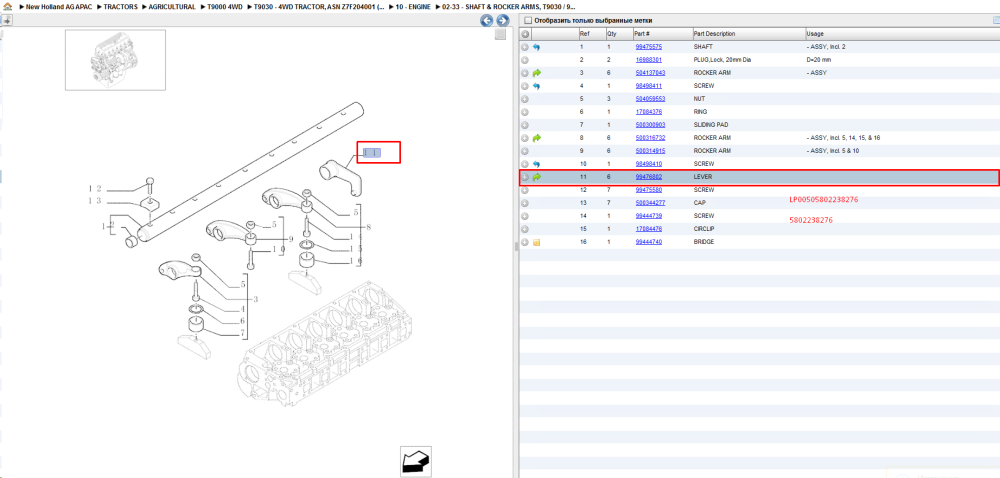Screen dimensions: 1000x478
Task: Go to the next diagram arrow
Action: point(503,20)
